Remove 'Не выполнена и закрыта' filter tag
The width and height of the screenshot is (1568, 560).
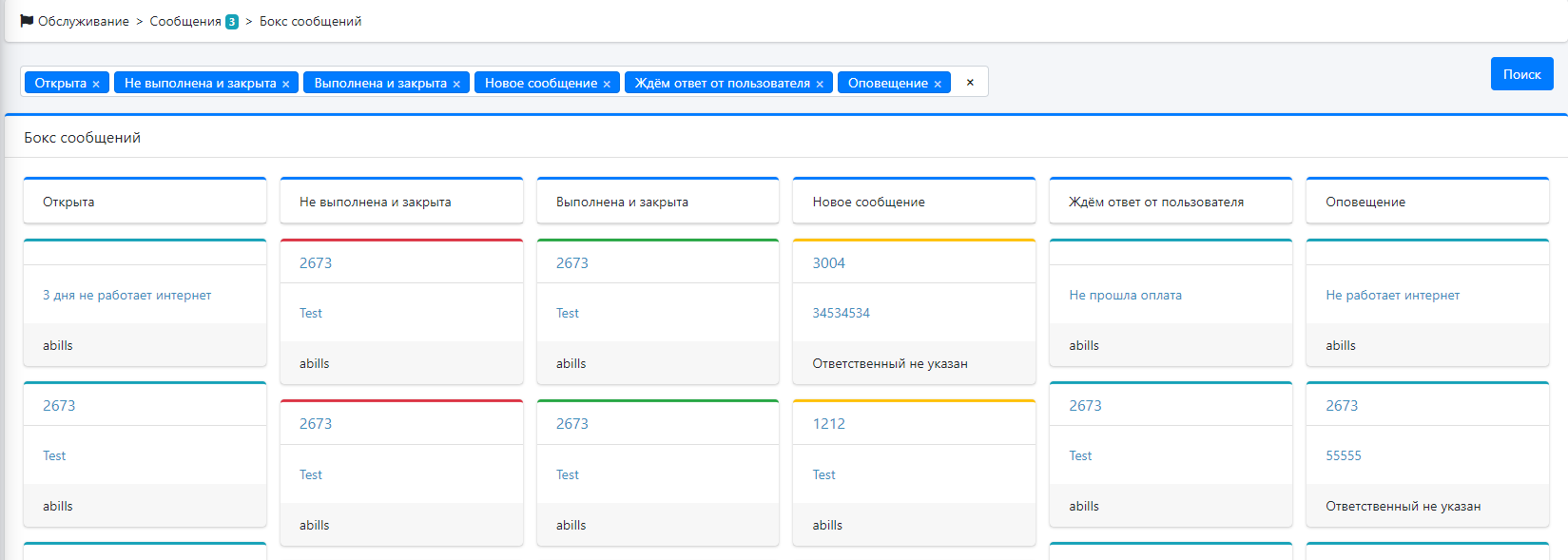285,84
